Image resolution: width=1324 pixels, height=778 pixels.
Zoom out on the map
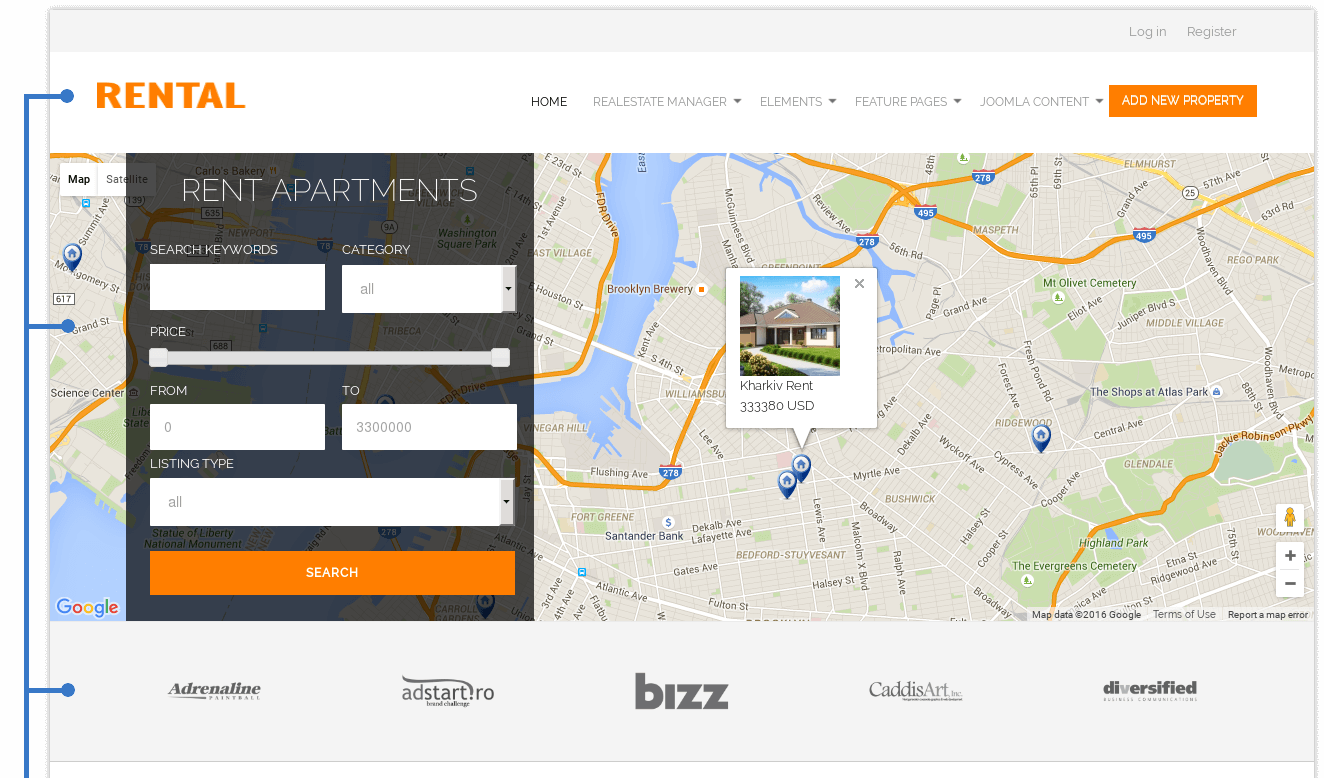(x=1290, y=583)
